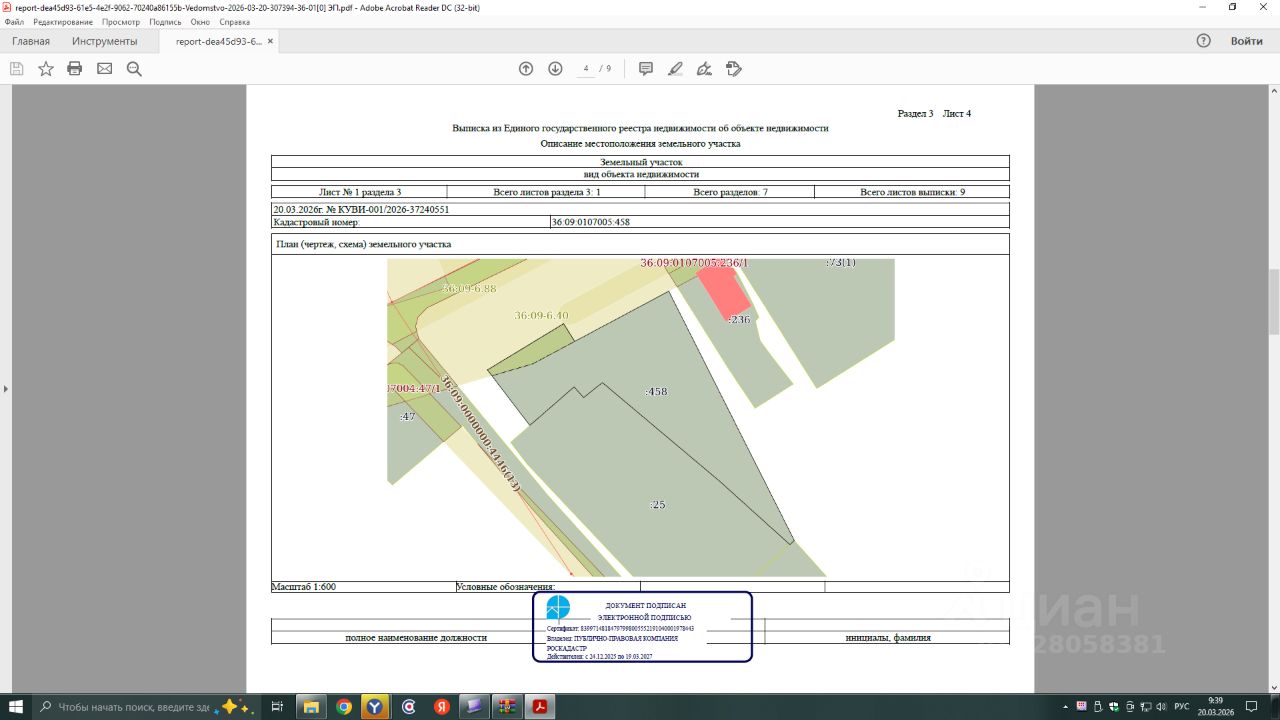Click the 36:09-6.88 zone label
The height and width of the screenshot is (720, 1280).
[469, 289]
